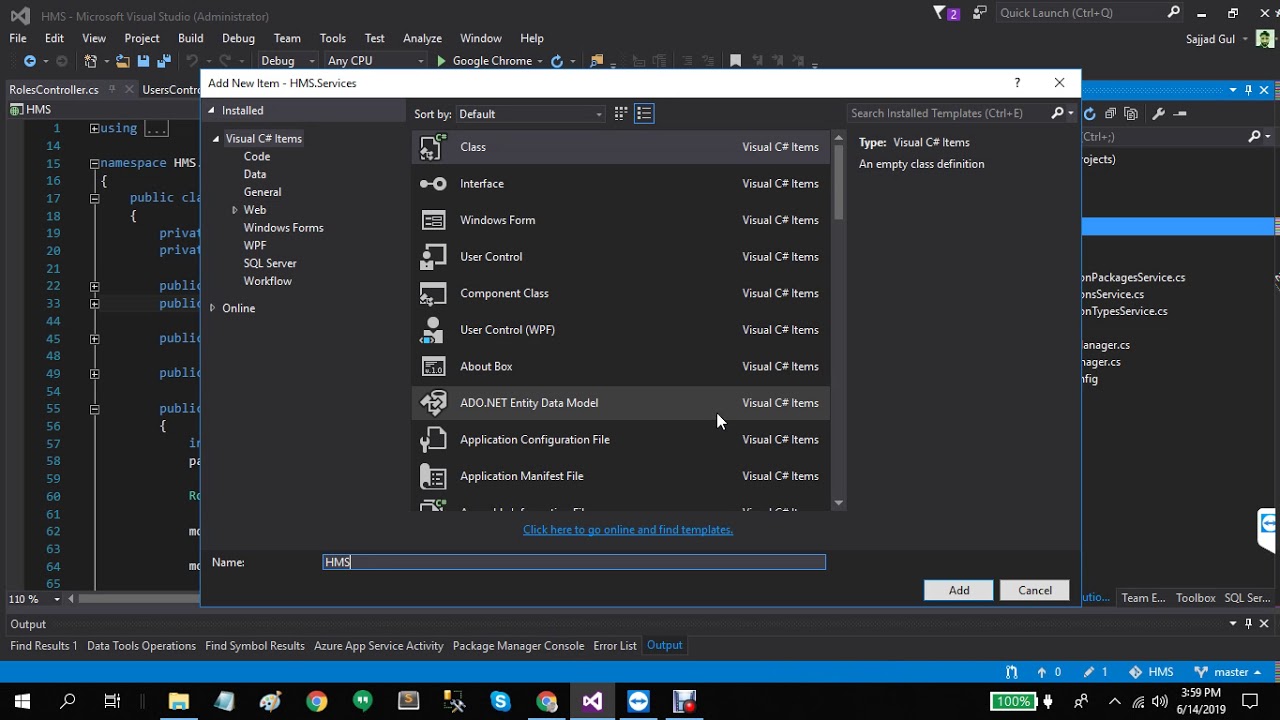The height and width of the screenshot is (720, 1280).
Task: Click the Search Installed Templates field
Action: point(946,113)
